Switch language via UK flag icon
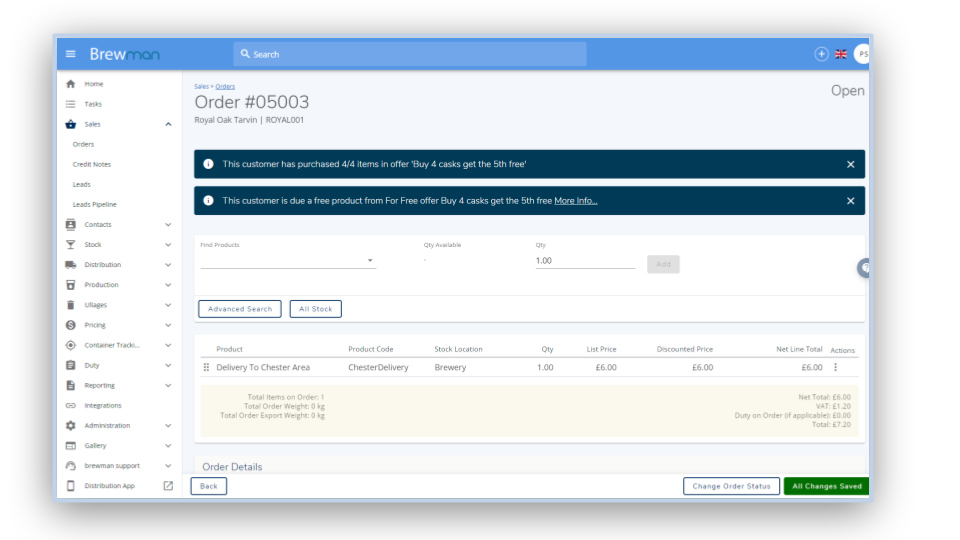This screenshot has width=960, height=540. (x=841, y=54)
